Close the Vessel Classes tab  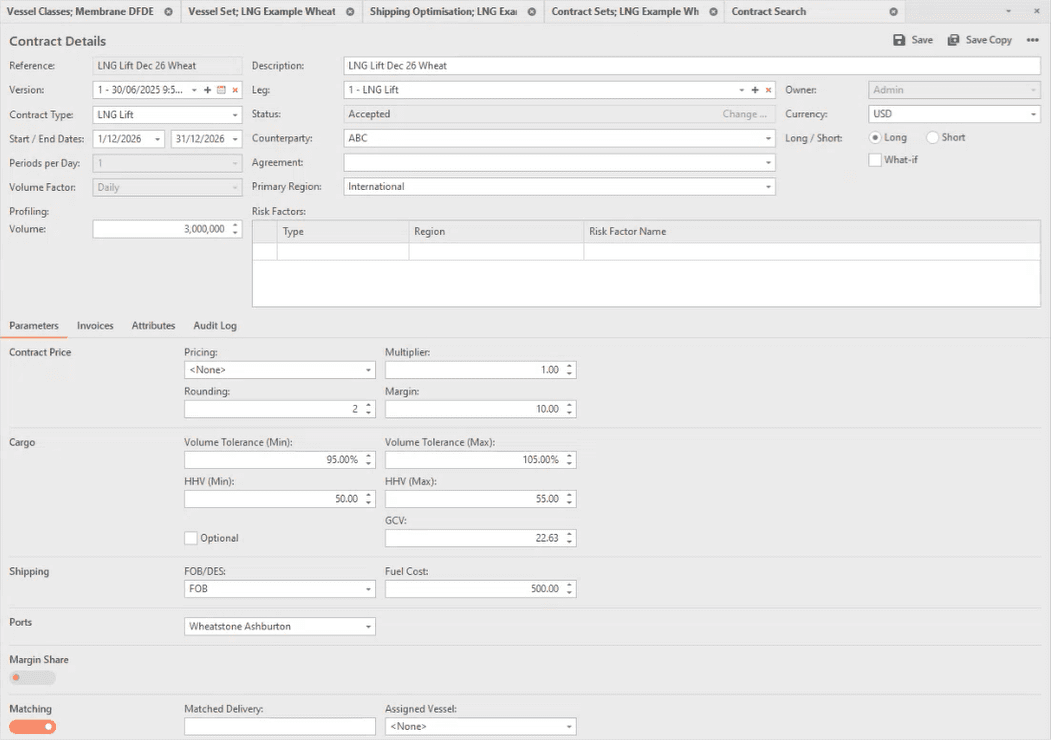(x=168, y=12)
